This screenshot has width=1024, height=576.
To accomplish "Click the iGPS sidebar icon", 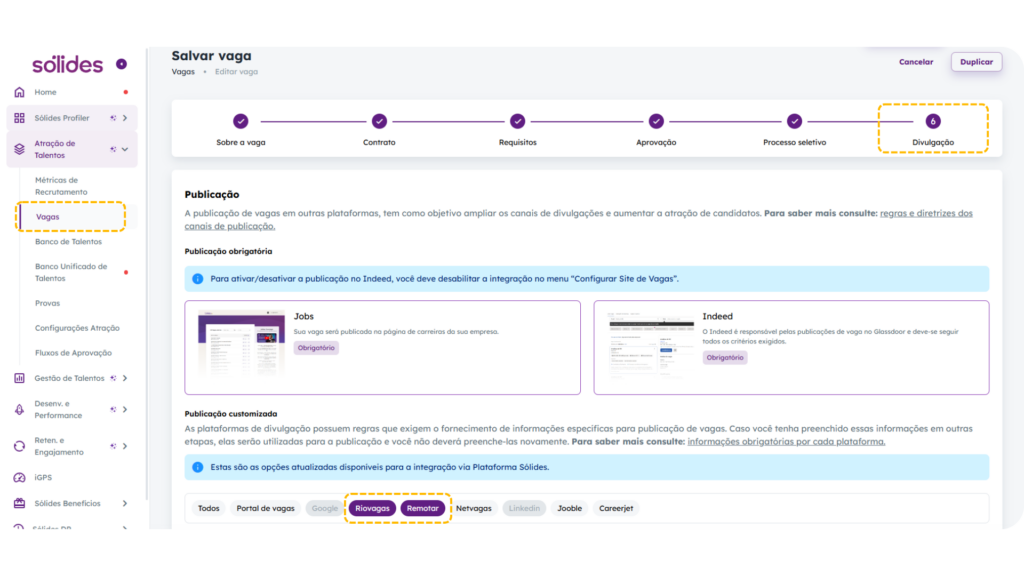I will coord(20,478).
